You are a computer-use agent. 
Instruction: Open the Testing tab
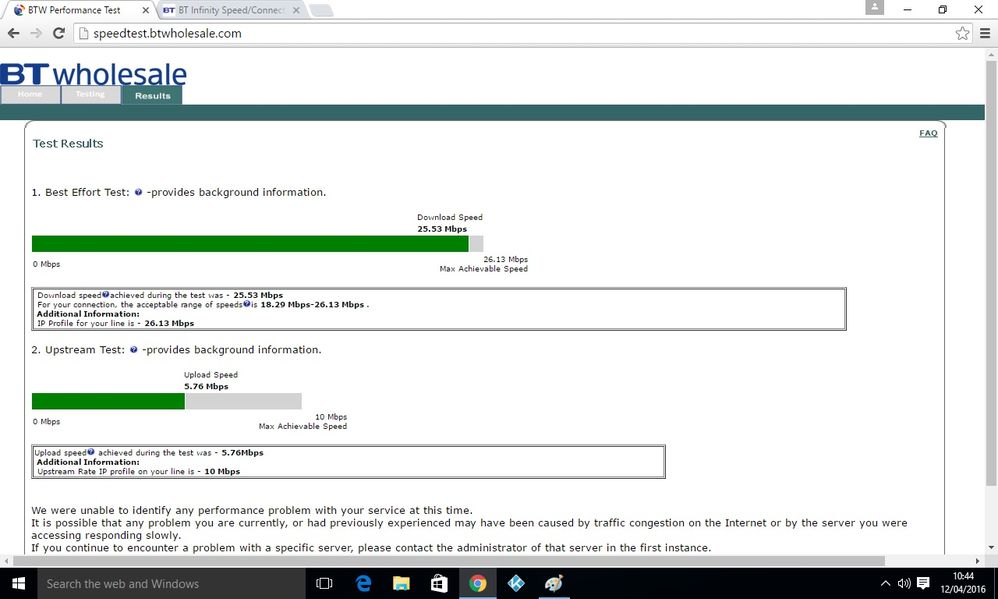coord(90,94)
